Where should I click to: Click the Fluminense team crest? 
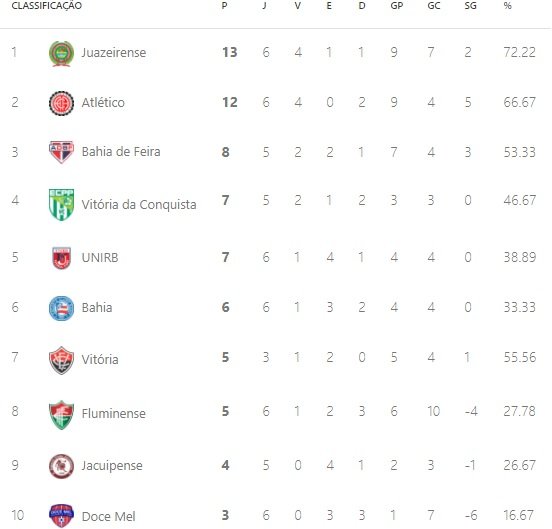(x=61, y=414)
